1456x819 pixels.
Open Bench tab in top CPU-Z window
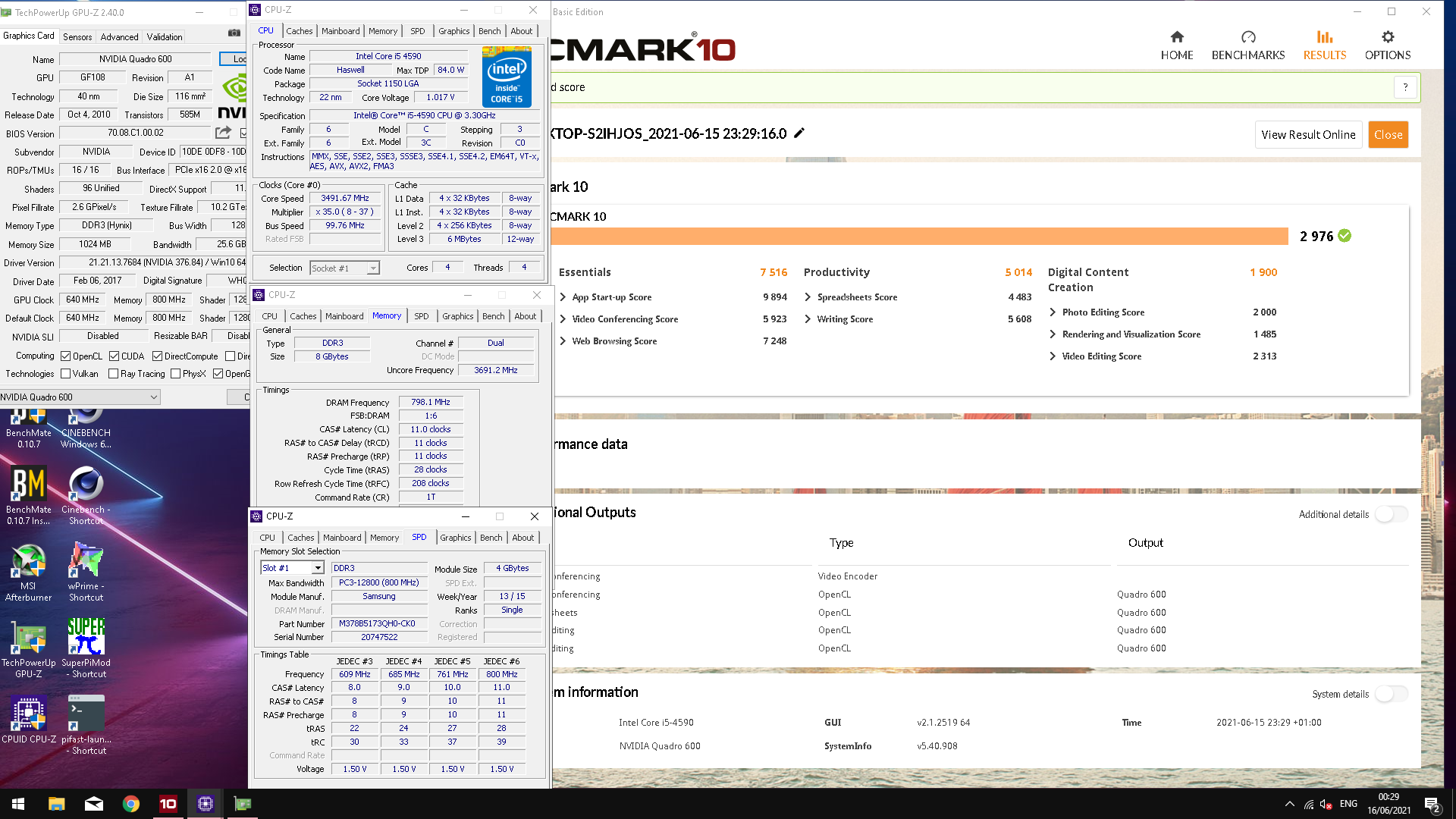(x=489, y=31)
